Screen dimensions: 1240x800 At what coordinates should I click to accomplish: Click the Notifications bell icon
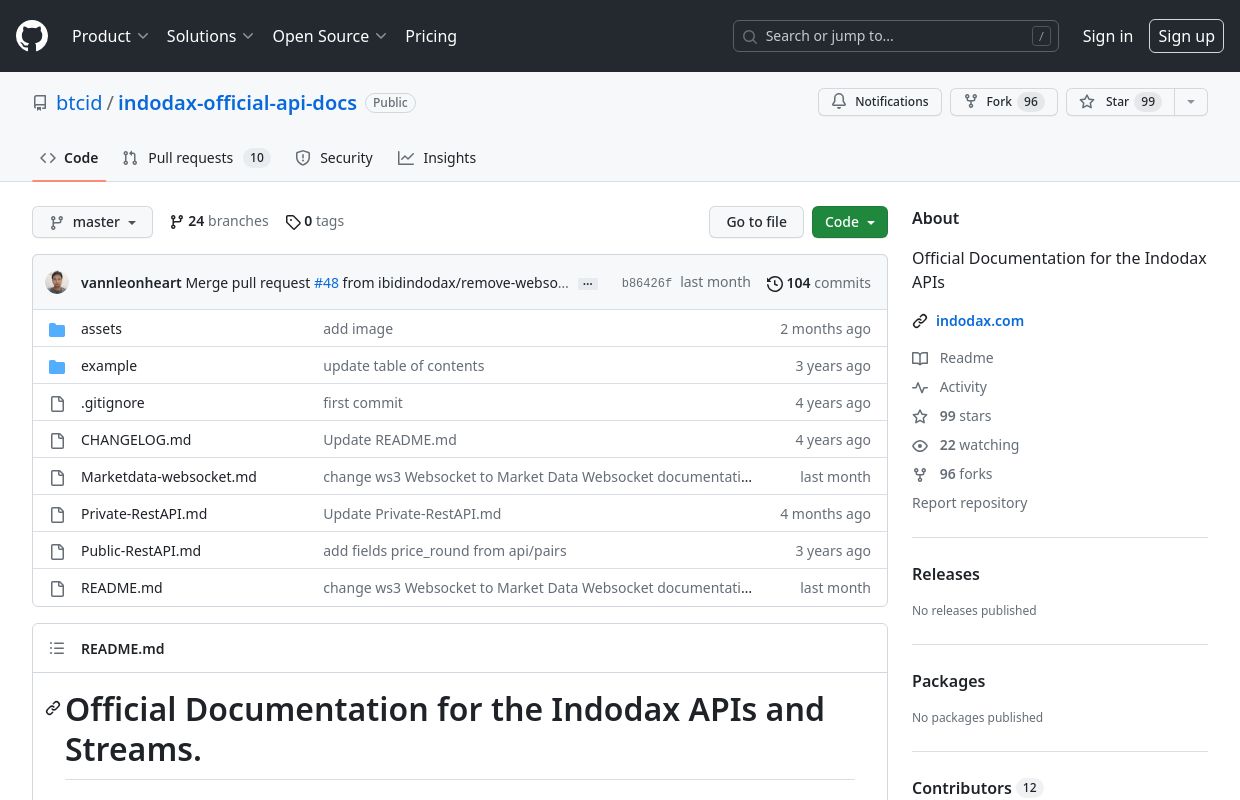click(839, 102)
